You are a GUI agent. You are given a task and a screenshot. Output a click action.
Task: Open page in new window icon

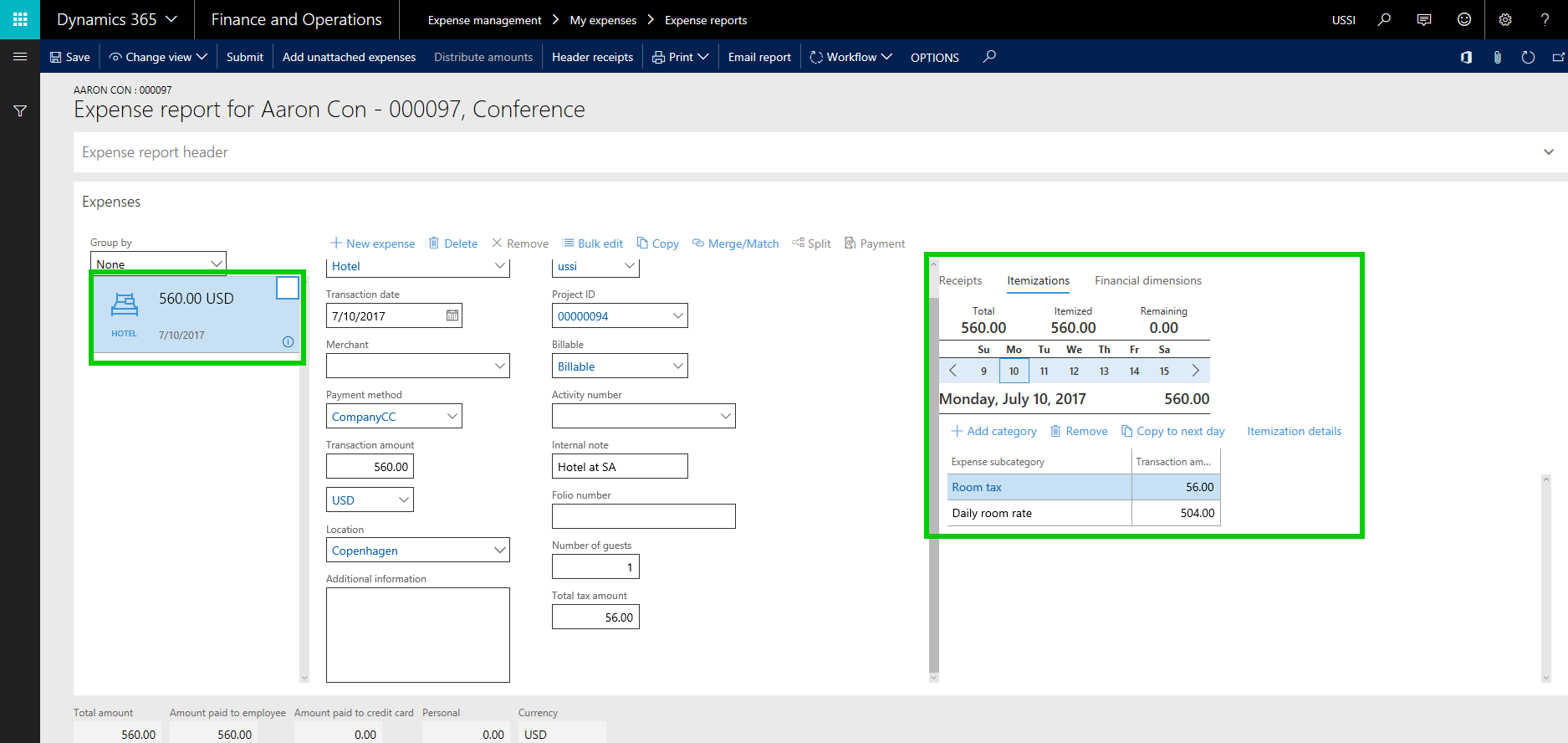pyautogui.click(x=1558, y=57)
